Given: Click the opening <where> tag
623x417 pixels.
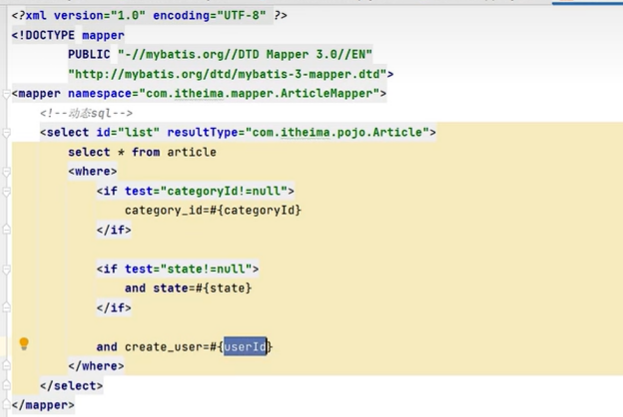Looking at the screenshot, I should 93,171.
